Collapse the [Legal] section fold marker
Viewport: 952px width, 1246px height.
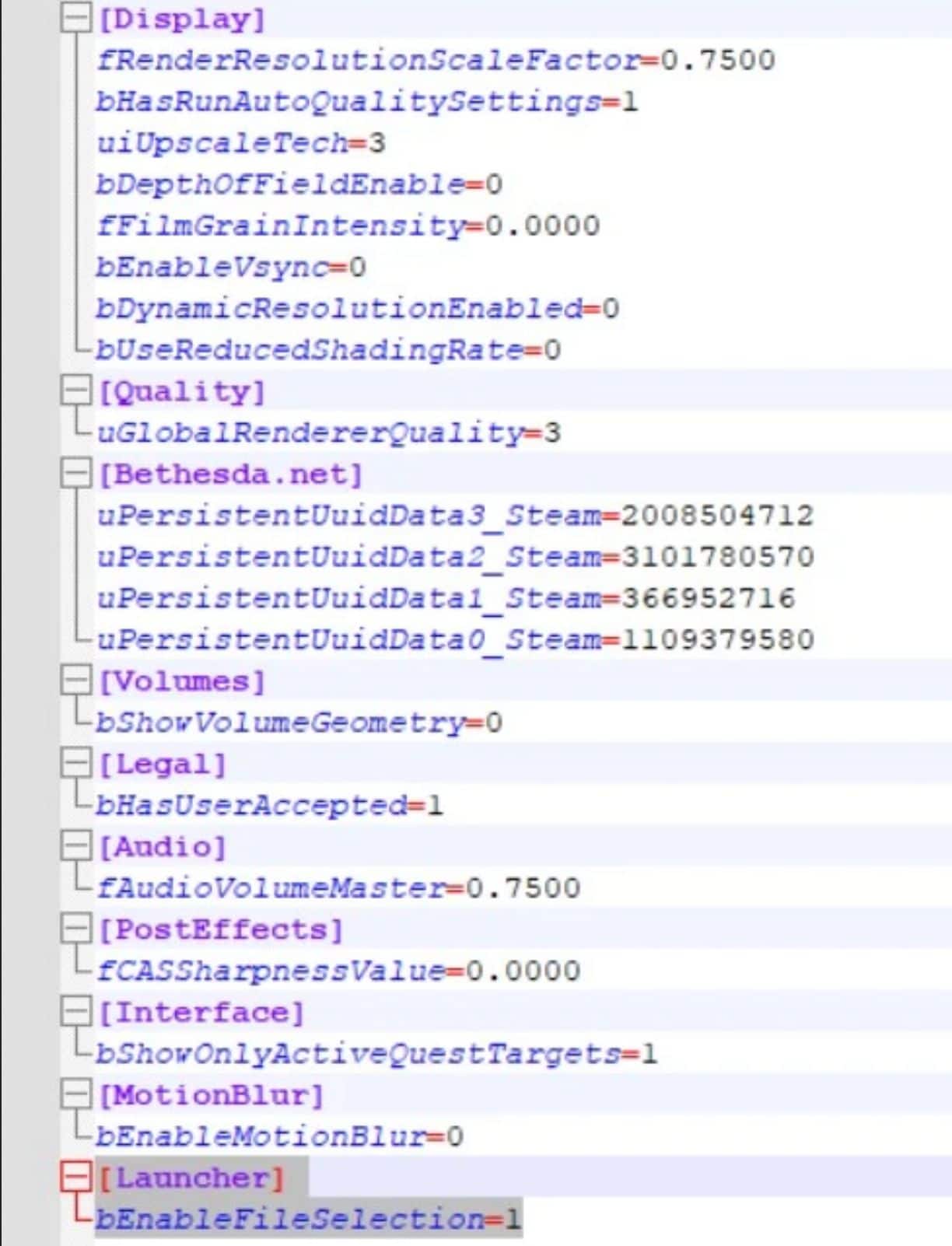pos(75,764)
